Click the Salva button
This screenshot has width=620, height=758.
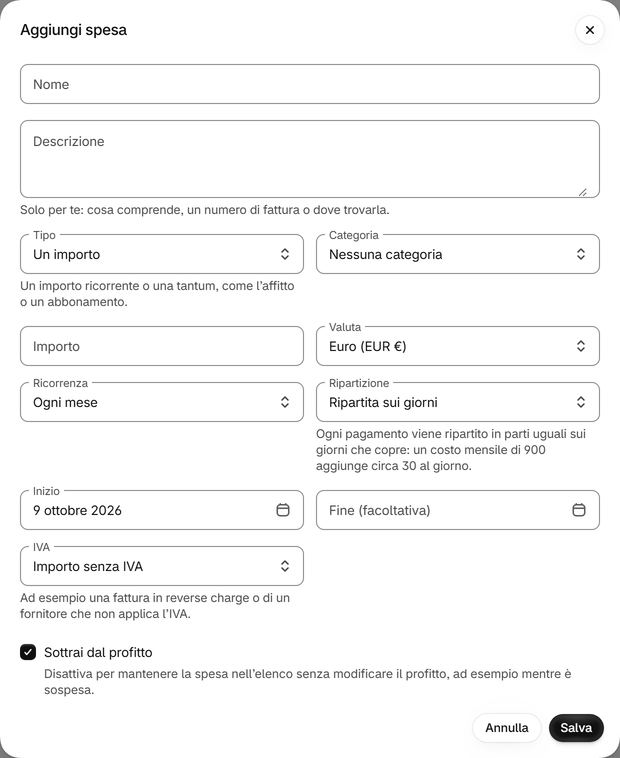tap(576, 728)
